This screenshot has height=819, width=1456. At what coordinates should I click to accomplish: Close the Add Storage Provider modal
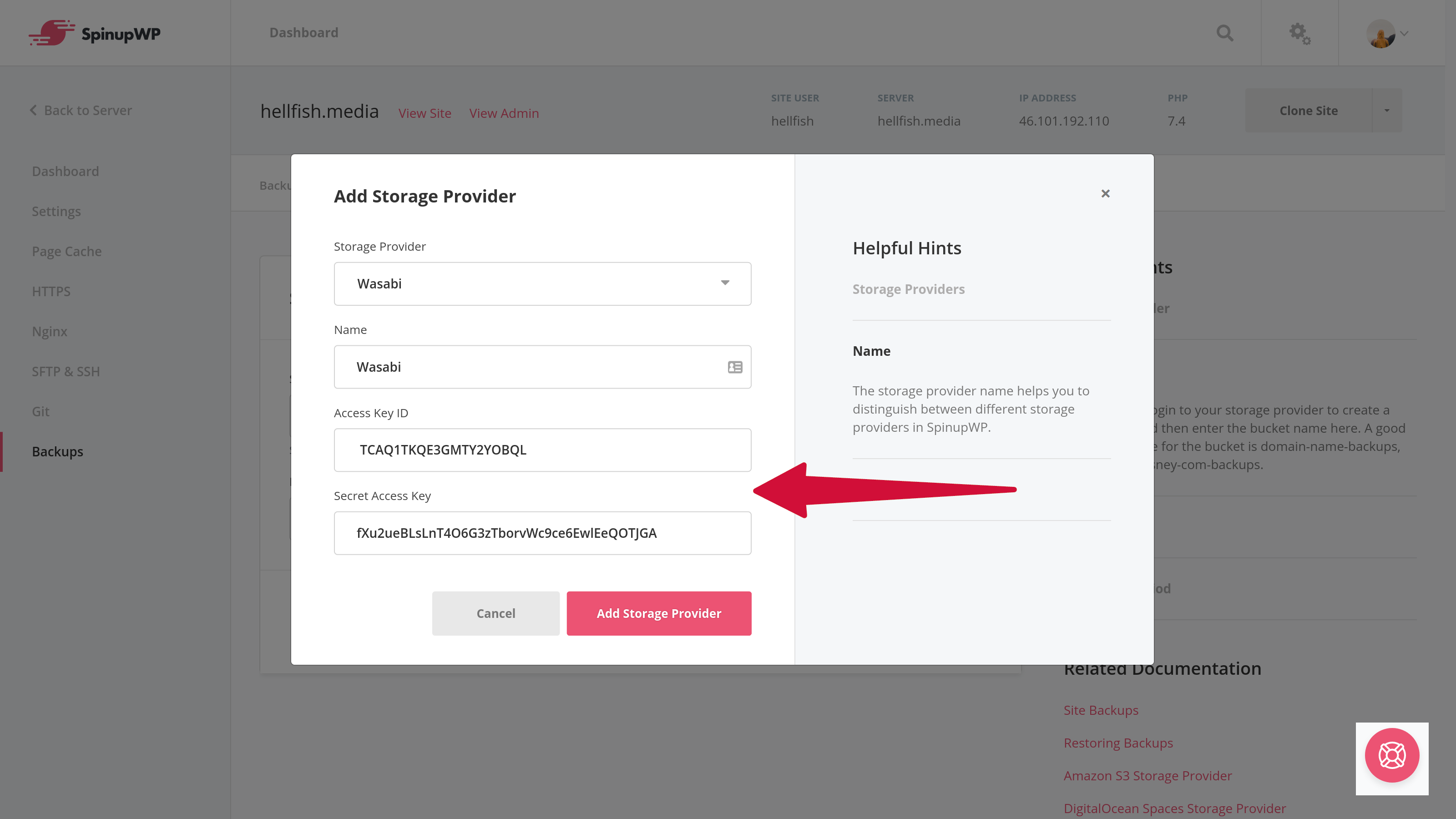point(1106,193)
